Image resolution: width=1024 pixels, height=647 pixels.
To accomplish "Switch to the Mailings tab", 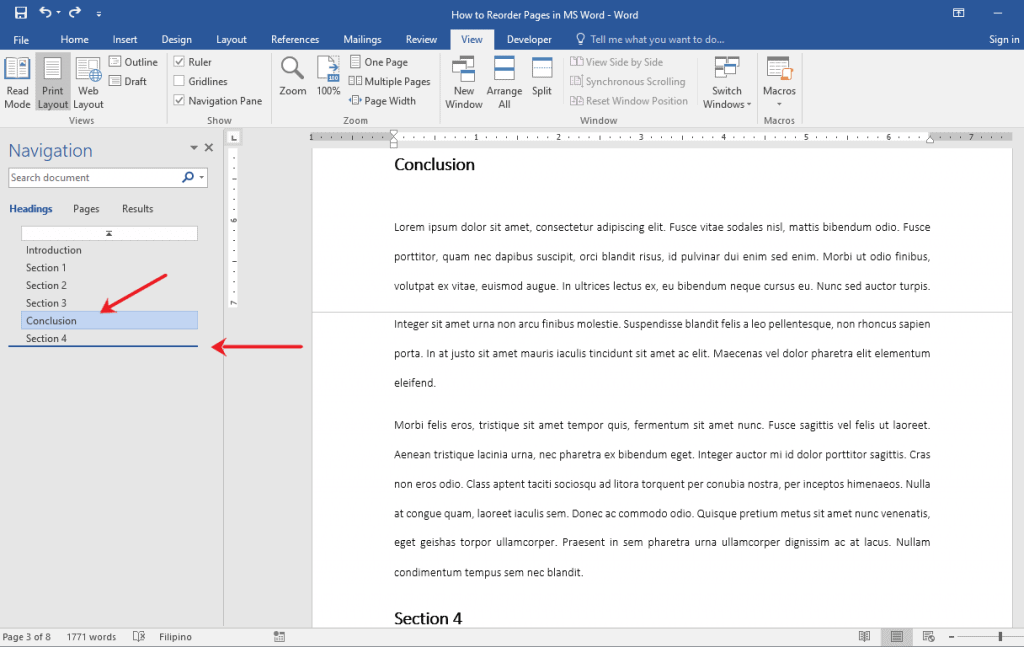I will point(362,39).
